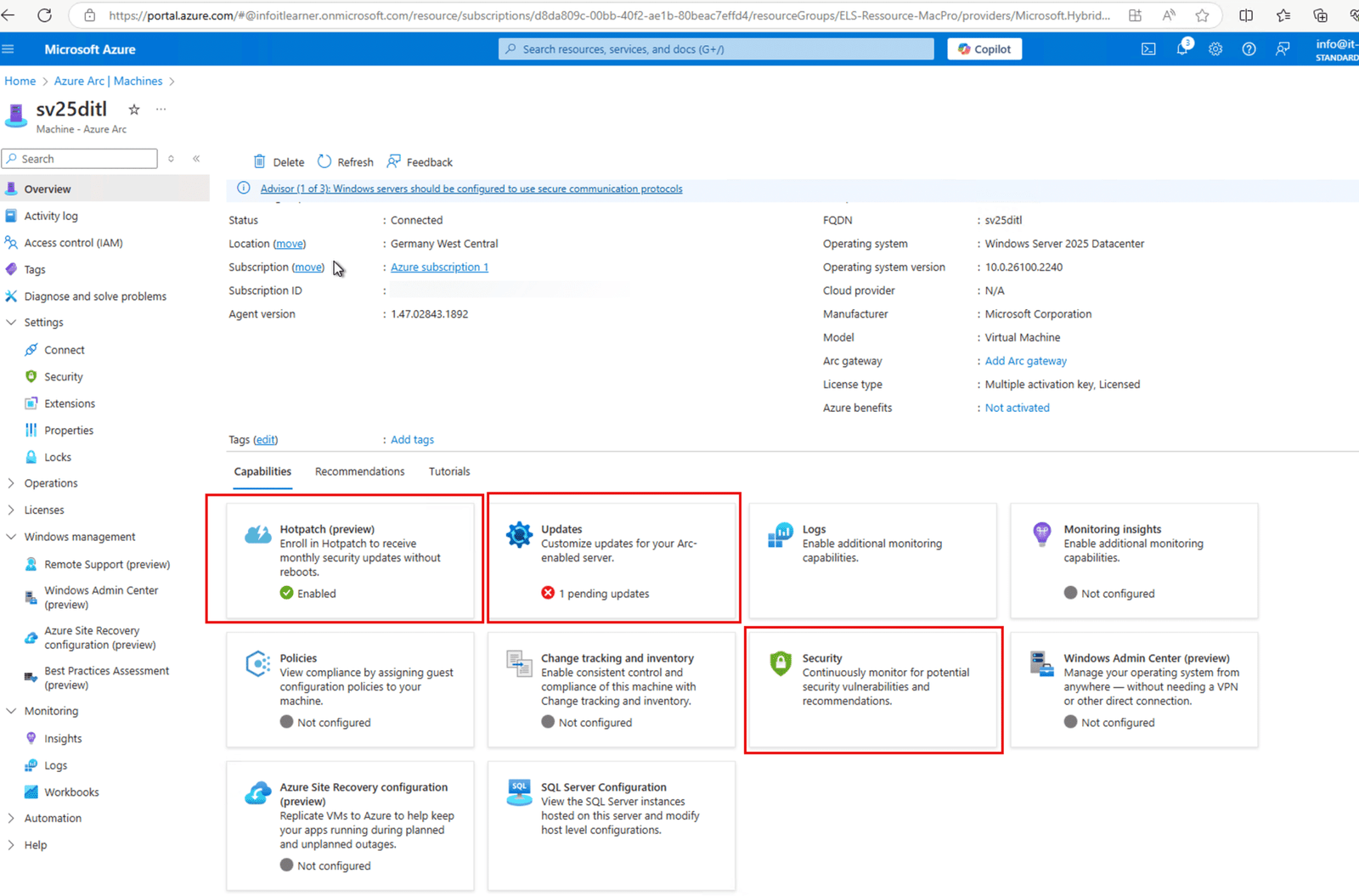
Task: Open the Notifications bell
Action: (1181, 48)
